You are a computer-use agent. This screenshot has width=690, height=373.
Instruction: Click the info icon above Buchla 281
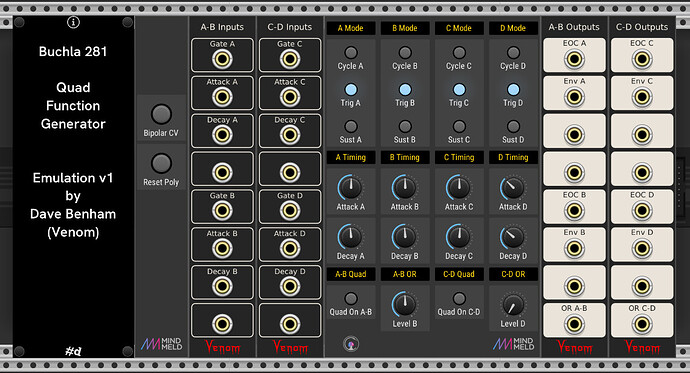(x=73, y=22)
